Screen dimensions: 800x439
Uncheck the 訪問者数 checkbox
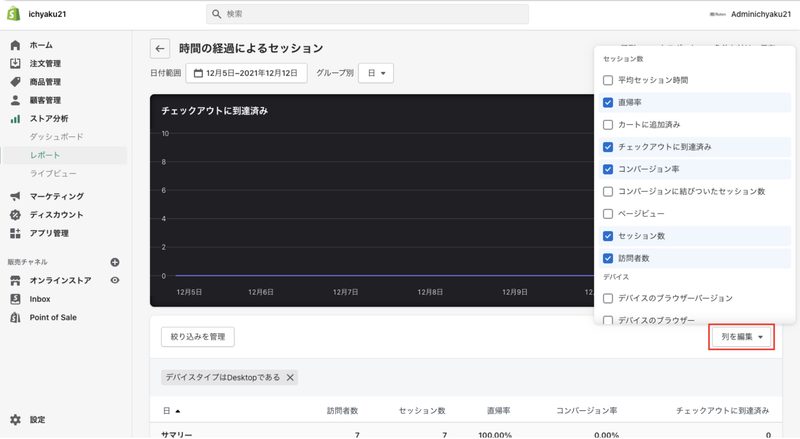coord(608,258)
